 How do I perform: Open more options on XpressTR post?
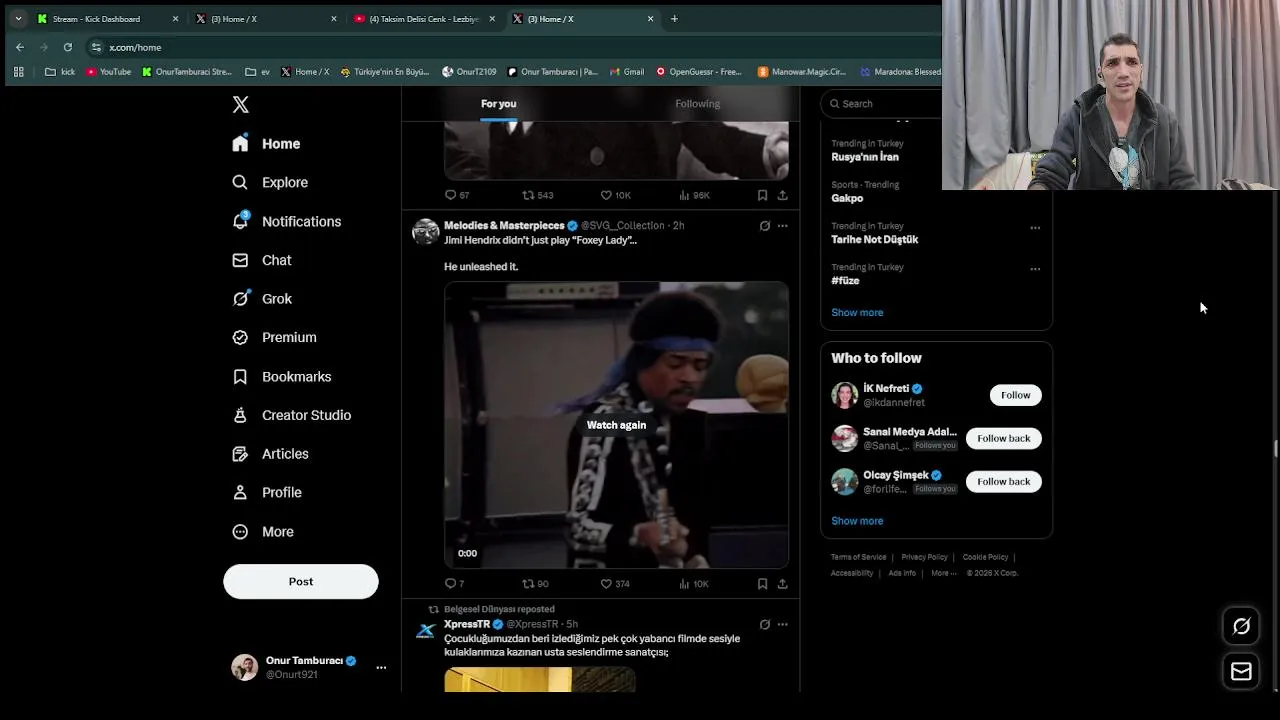(x=782, y=624)
